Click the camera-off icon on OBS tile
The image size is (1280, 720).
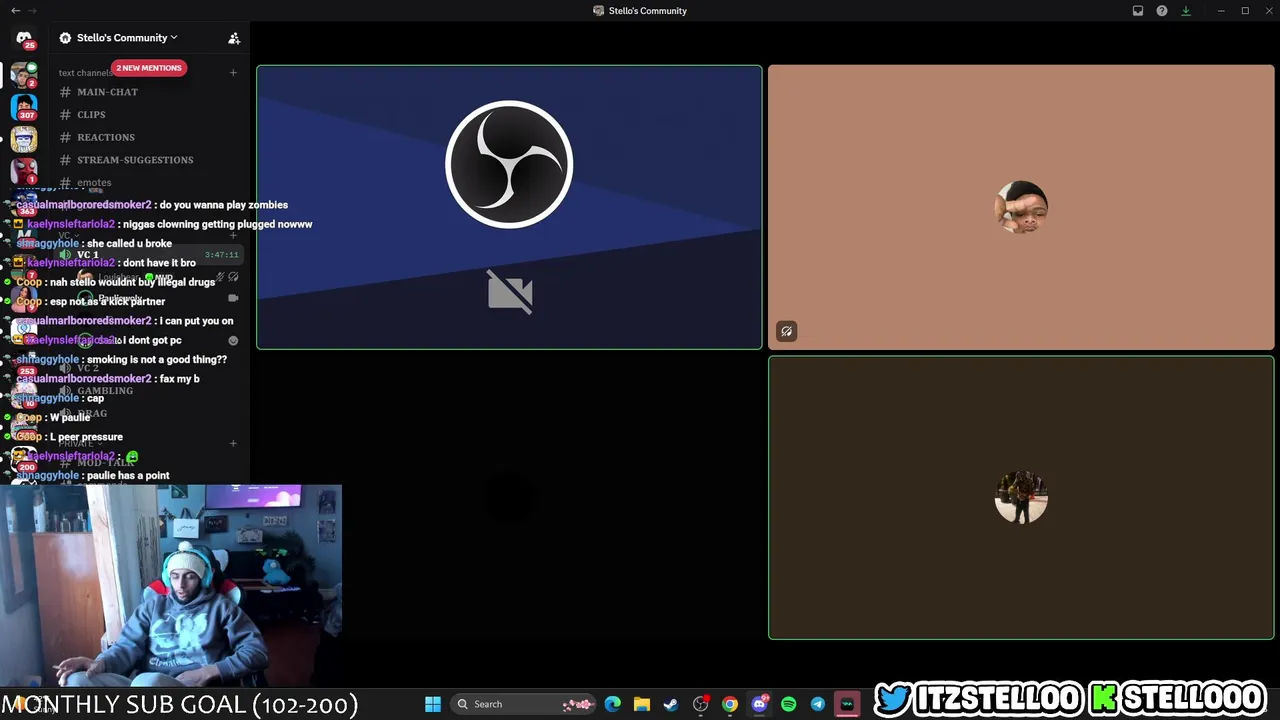(x=510, y=291)
